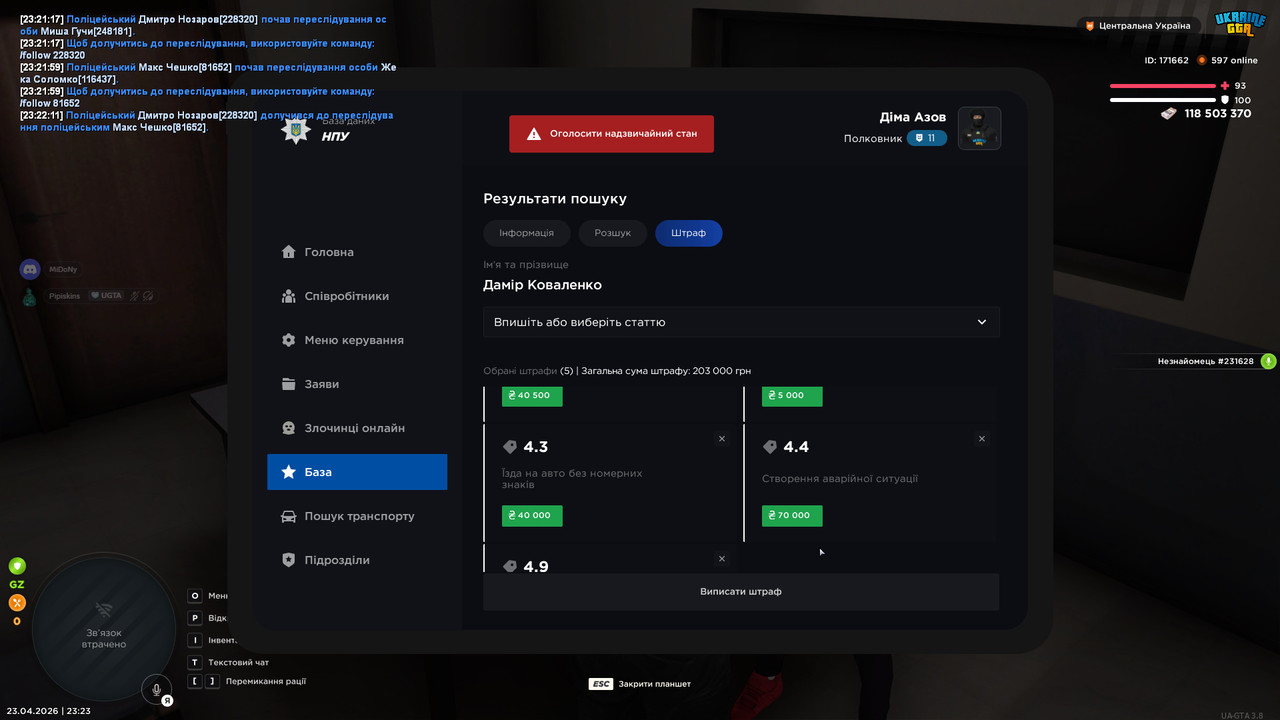Click the chat line /follow 81652

click(x=50, y=103)
